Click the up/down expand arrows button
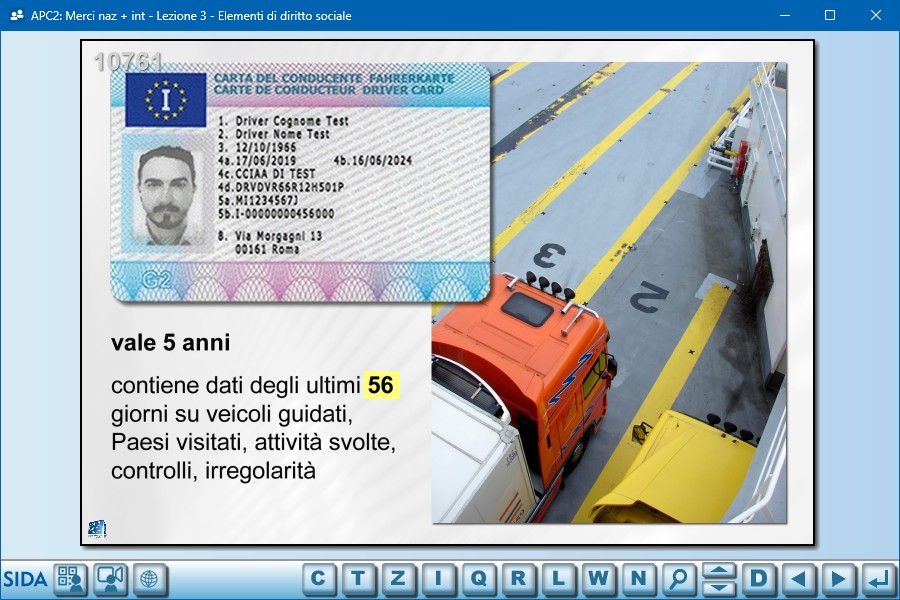The height and width of the screenshot is (600, 900). (719, 578)
